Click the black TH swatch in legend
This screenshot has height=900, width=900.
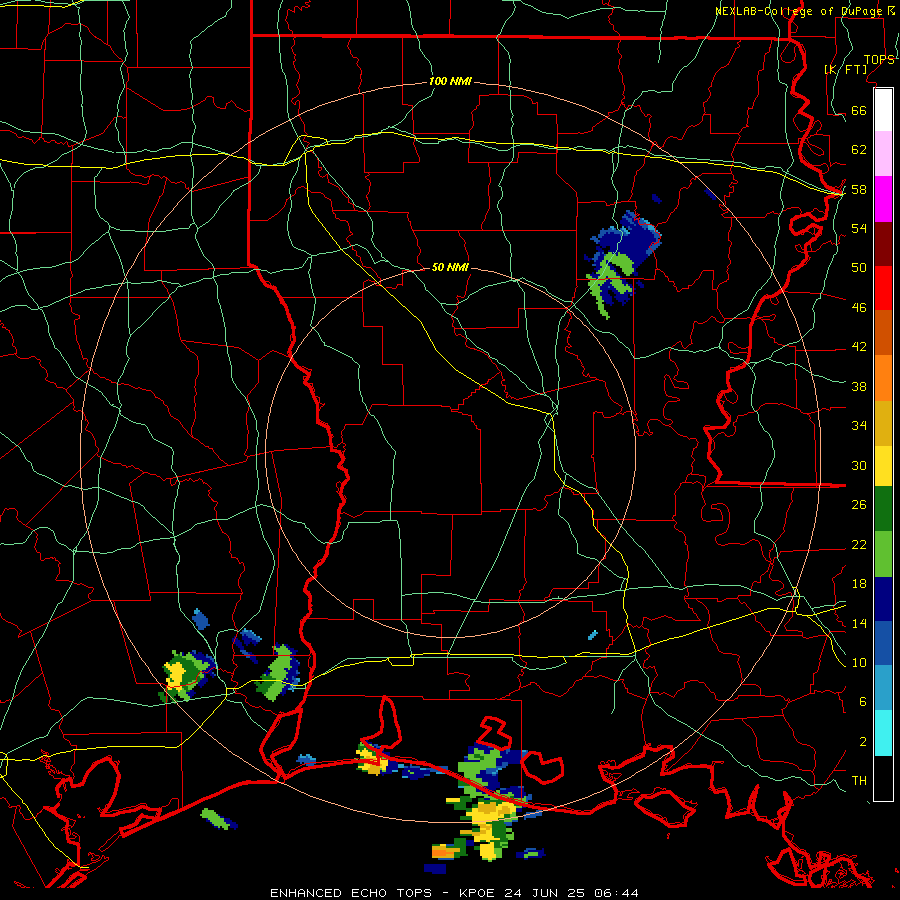point(883,778)
